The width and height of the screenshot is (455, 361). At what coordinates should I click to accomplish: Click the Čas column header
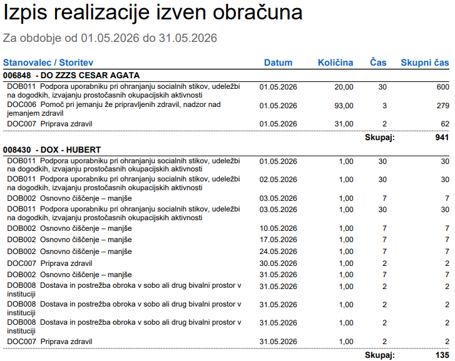point(378,62)
